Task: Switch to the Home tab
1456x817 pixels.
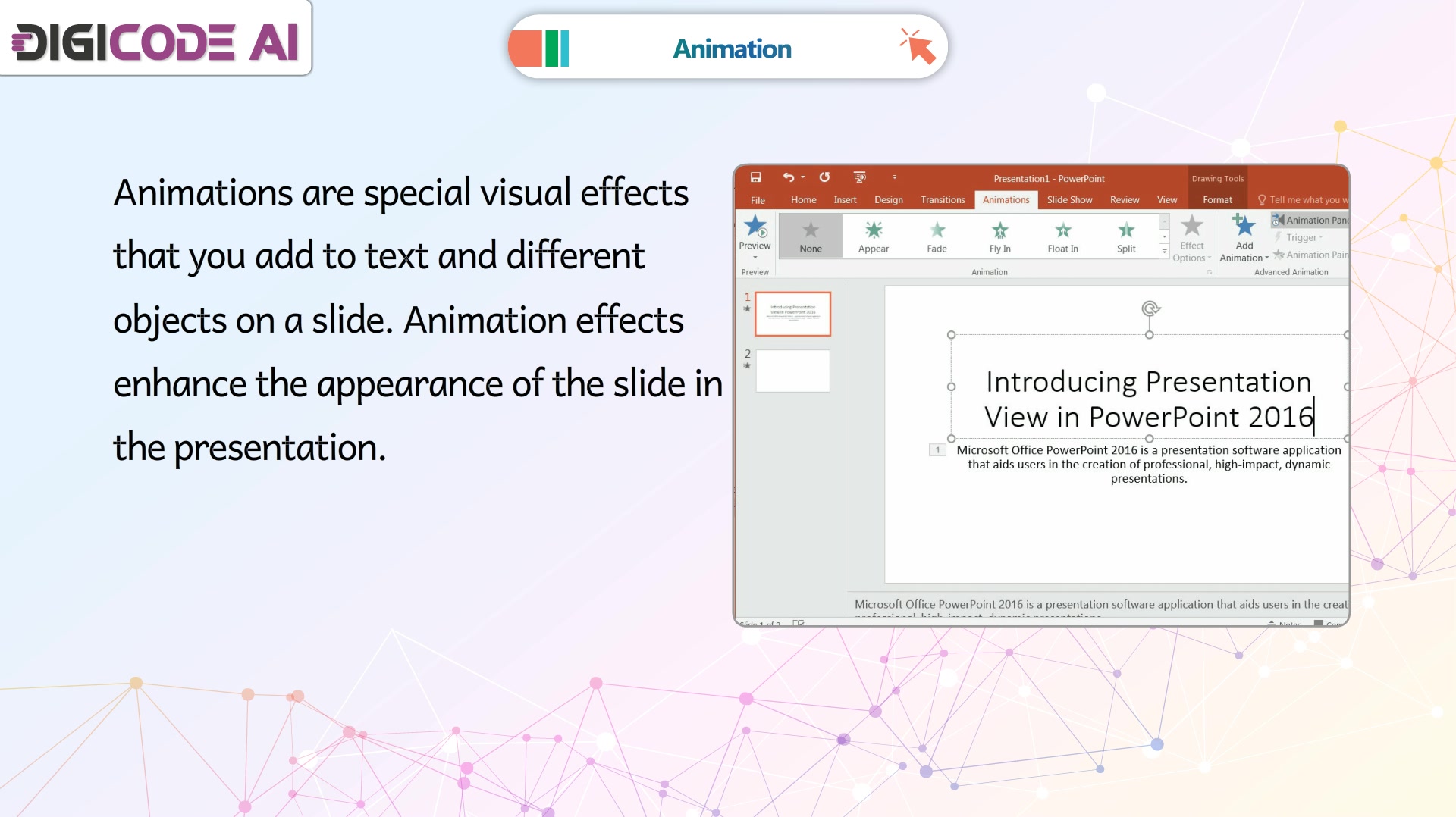Action: 803,200
